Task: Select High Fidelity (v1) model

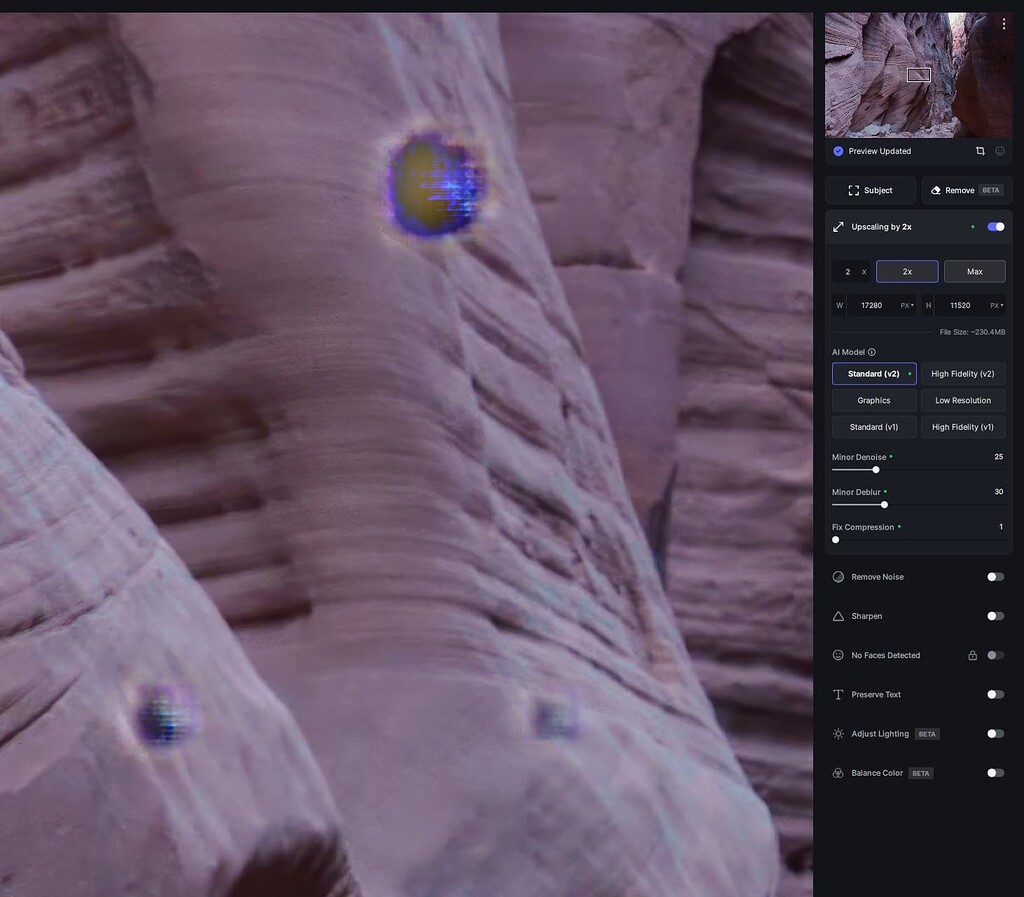Action: click(x=963, y=427)
